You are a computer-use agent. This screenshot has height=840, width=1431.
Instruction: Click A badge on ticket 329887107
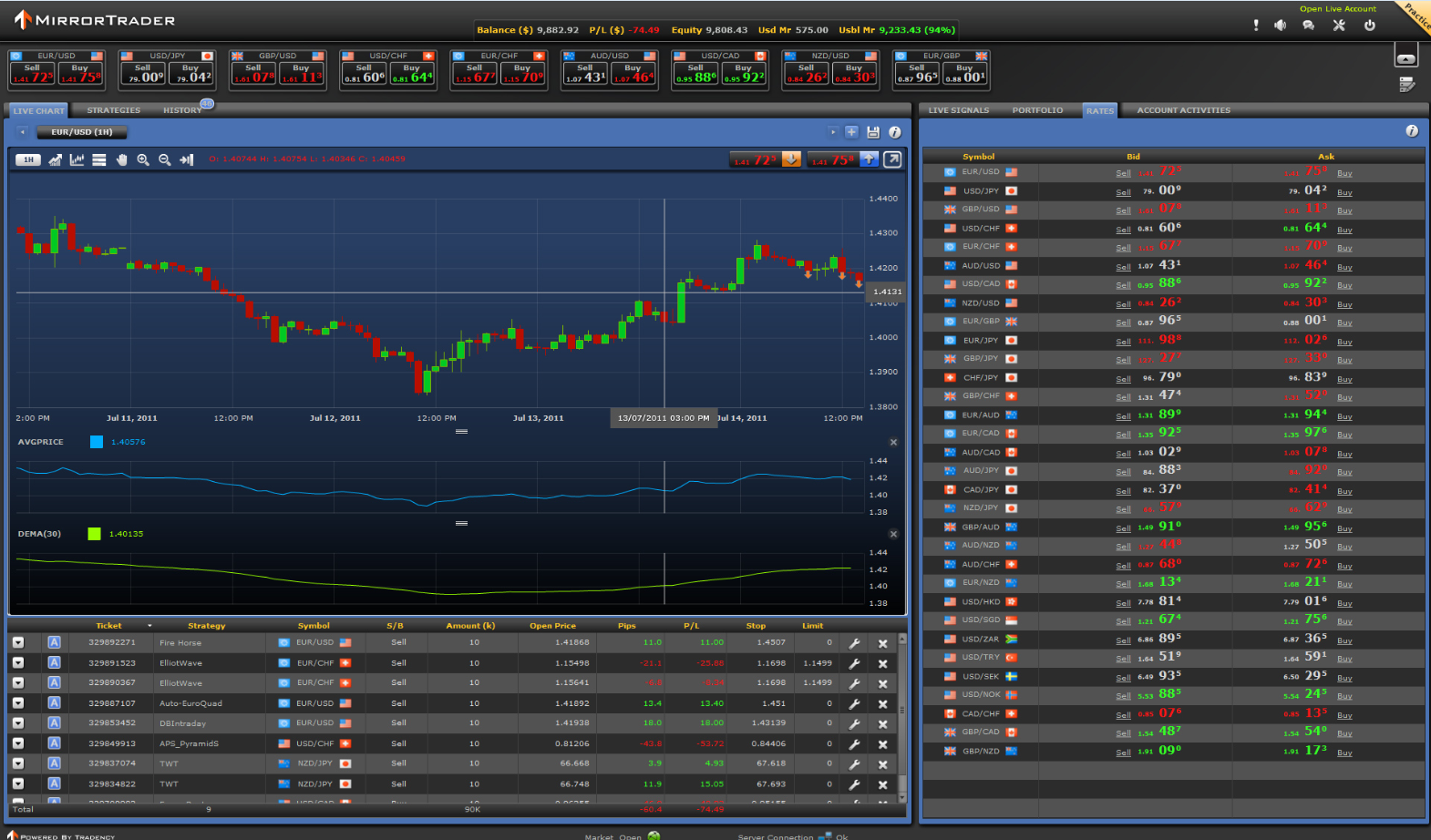click(54, 702)
